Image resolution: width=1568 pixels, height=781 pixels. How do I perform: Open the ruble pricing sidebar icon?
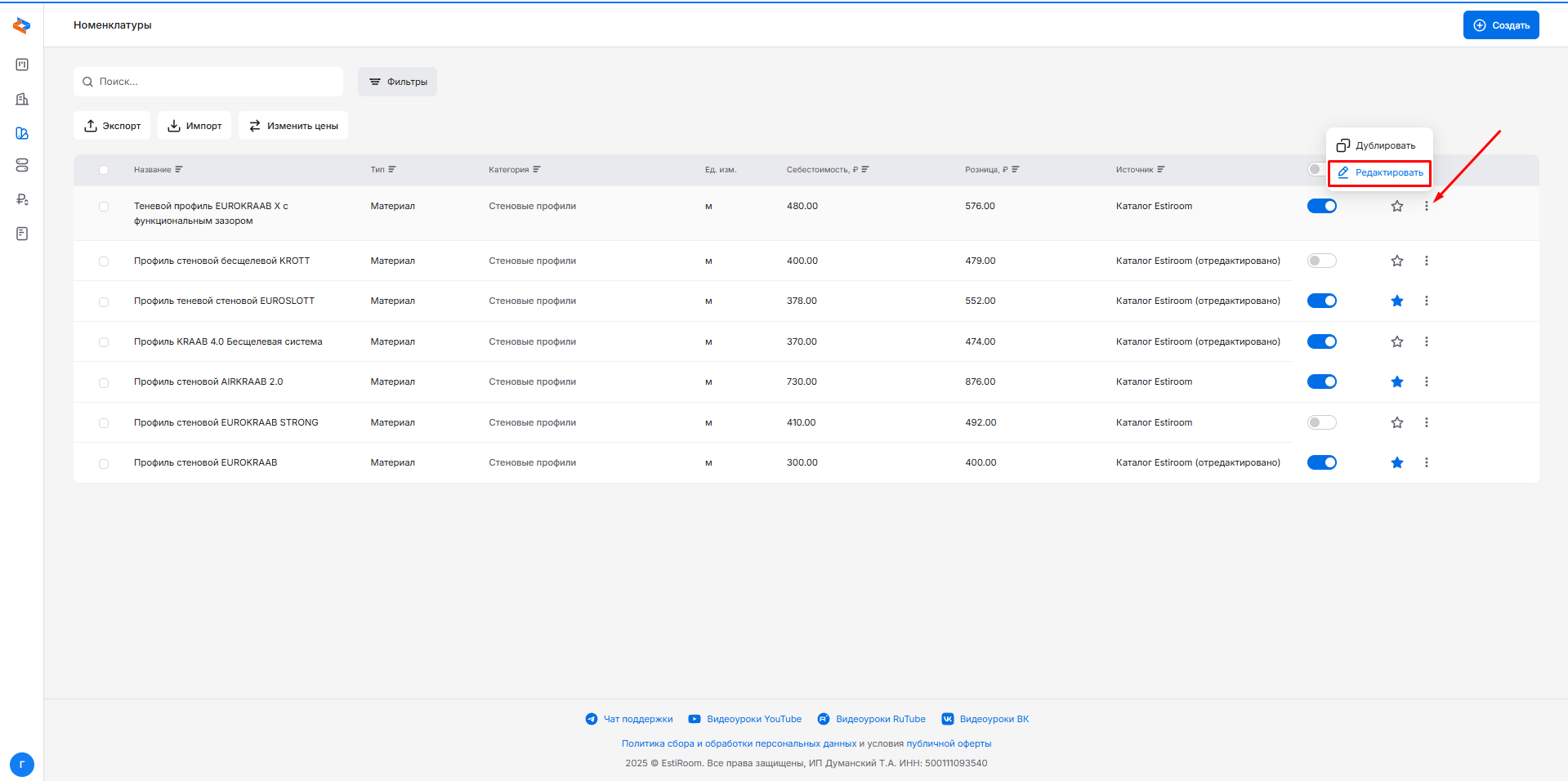pyautogui.click(x=22, y=199)
